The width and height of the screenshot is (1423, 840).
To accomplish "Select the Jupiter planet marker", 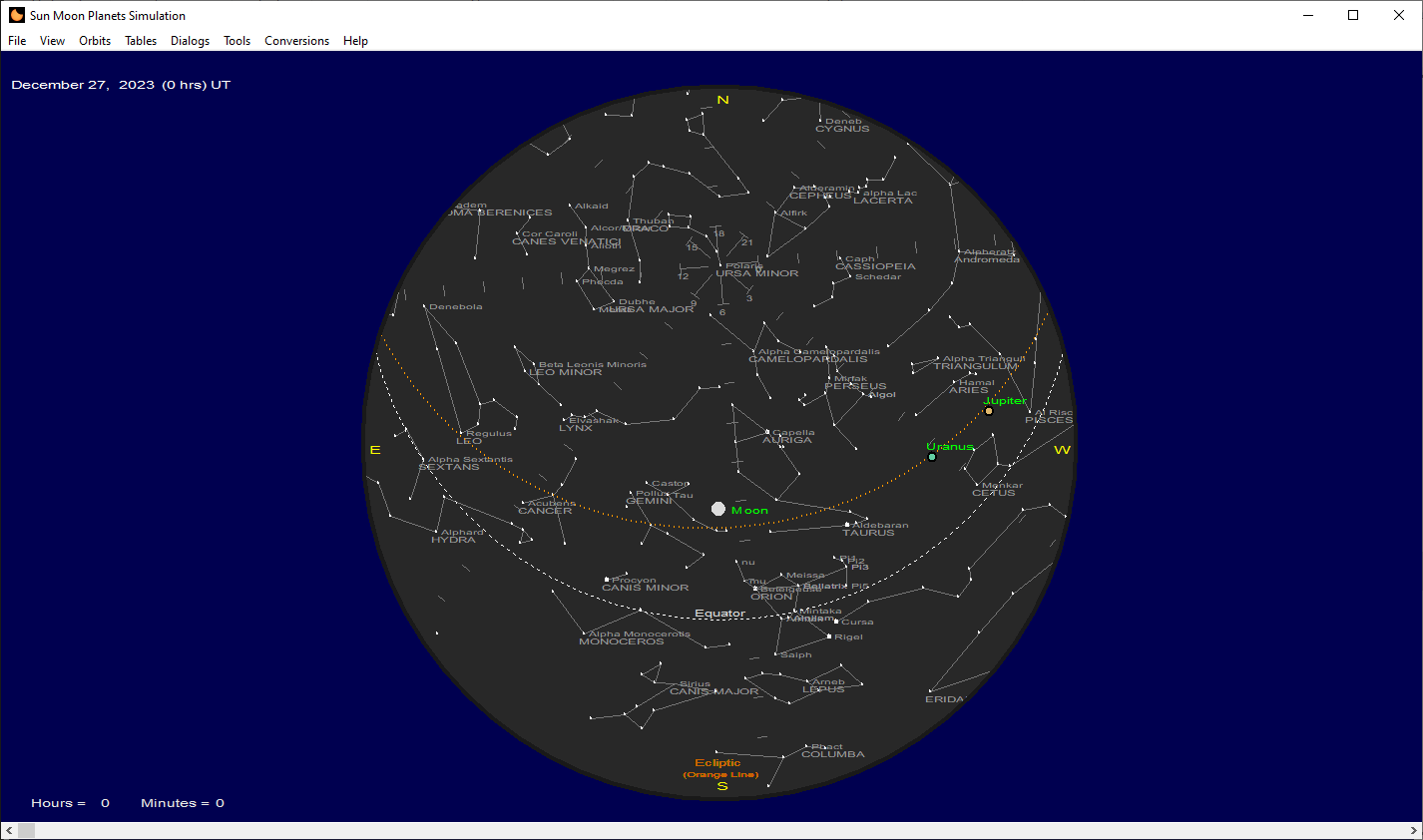I will tap(988, 410).
